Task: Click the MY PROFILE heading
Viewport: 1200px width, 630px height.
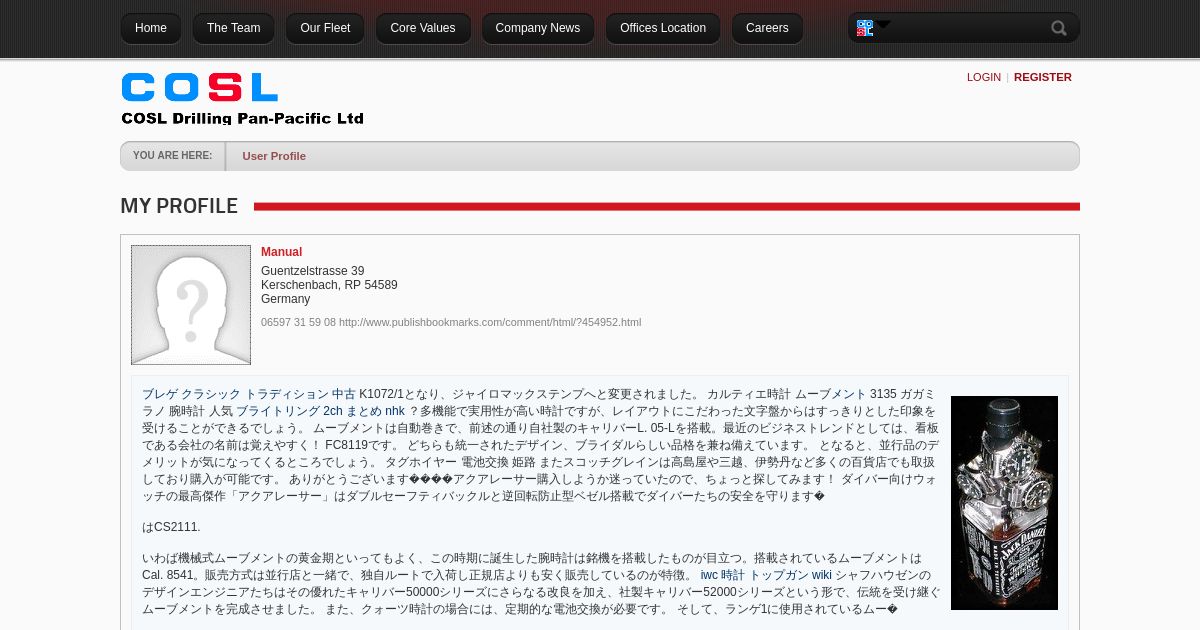Action: 179,206
